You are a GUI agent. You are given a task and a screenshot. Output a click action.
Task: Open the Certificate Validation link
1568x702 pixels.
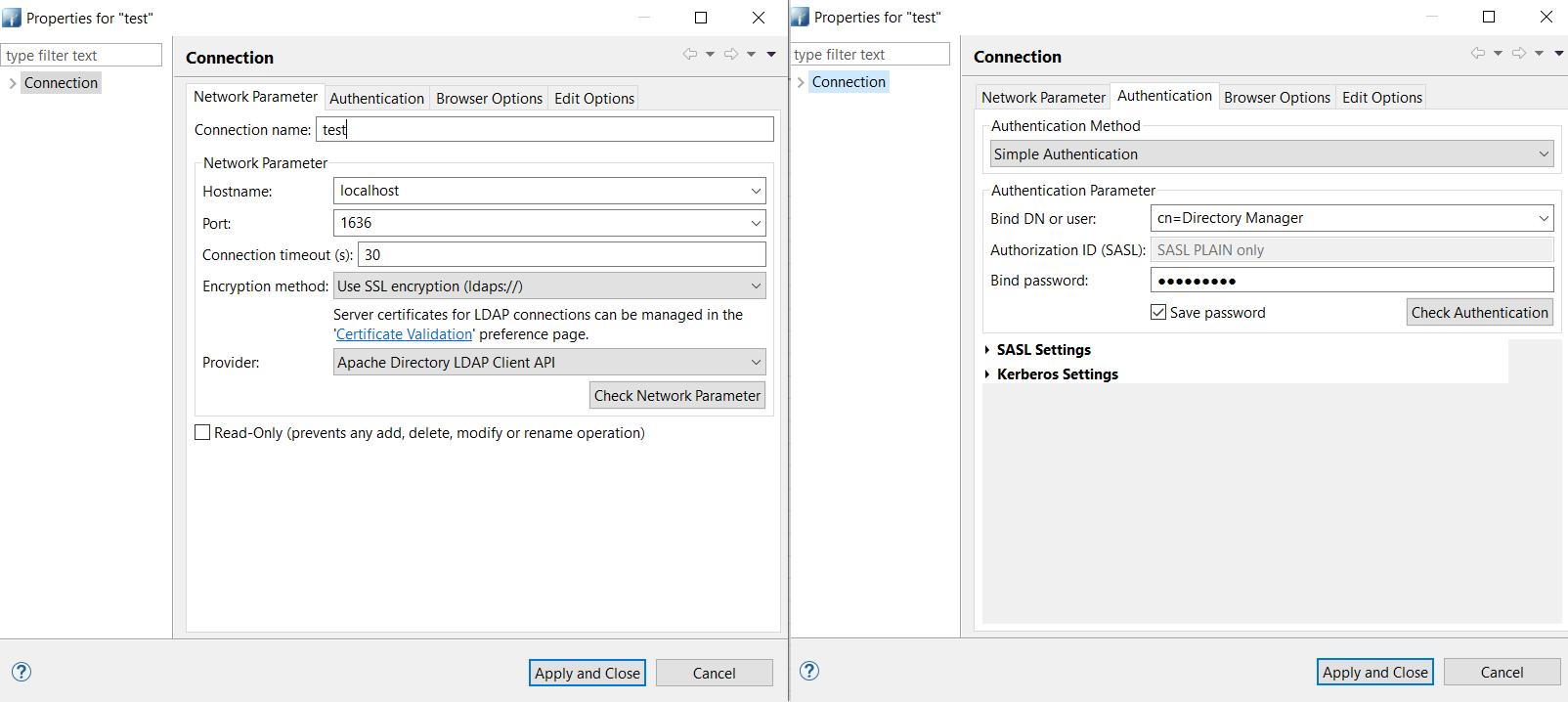point(404,334)
